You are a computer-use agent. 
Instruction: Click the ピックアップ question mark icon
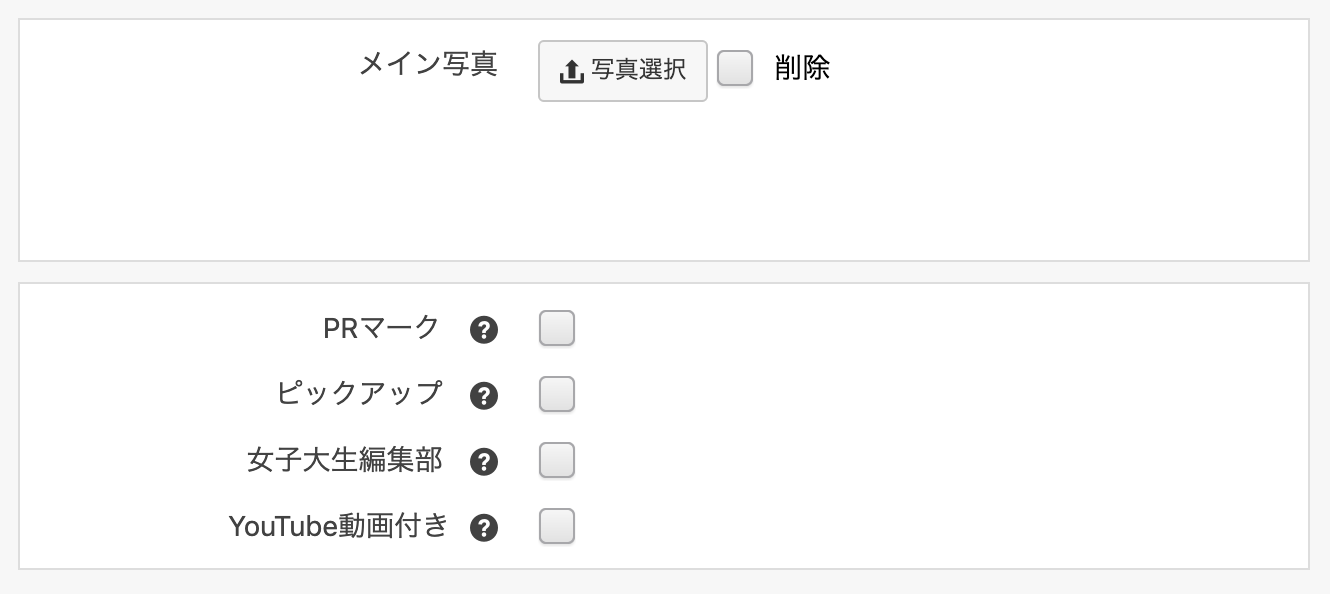point(484,396)
